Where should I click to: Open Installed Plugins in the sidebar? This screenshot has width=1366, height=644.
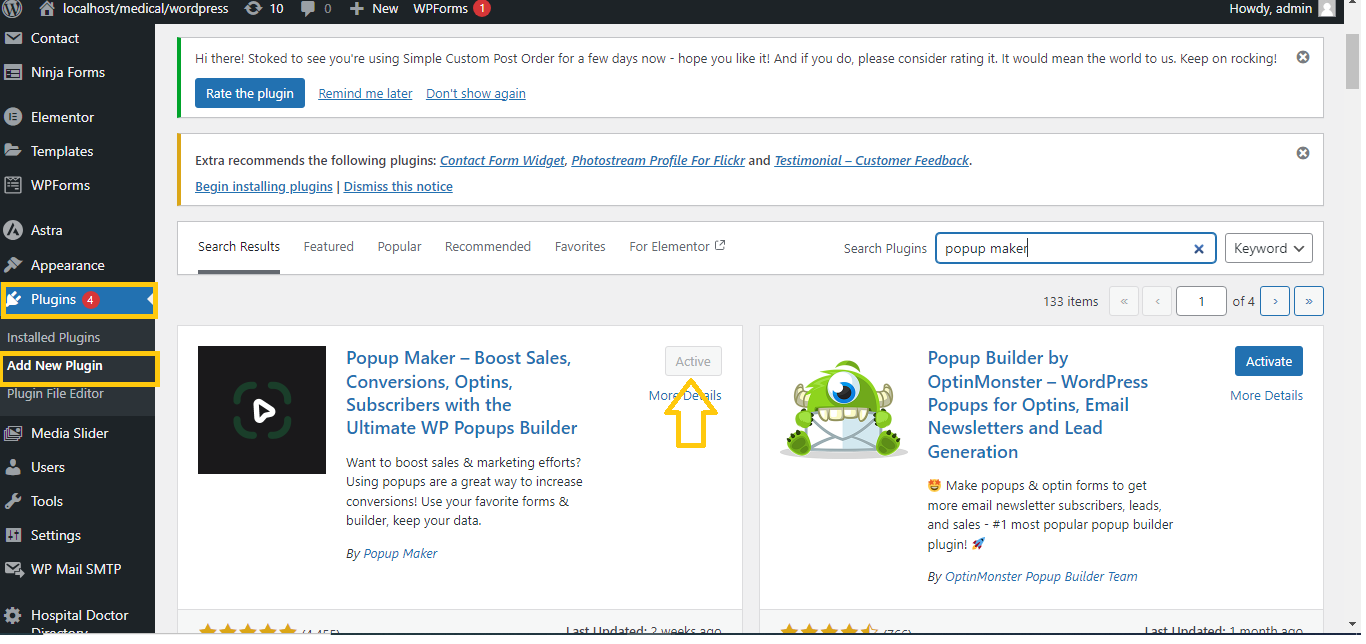pyautogui.click(x=54, y=338)
